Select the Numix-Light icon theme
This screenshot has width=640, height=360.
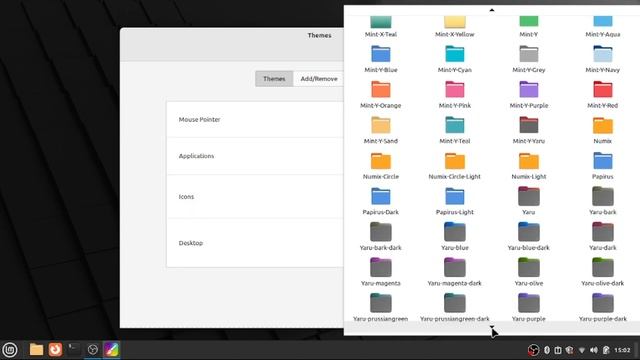coord(529,165)
